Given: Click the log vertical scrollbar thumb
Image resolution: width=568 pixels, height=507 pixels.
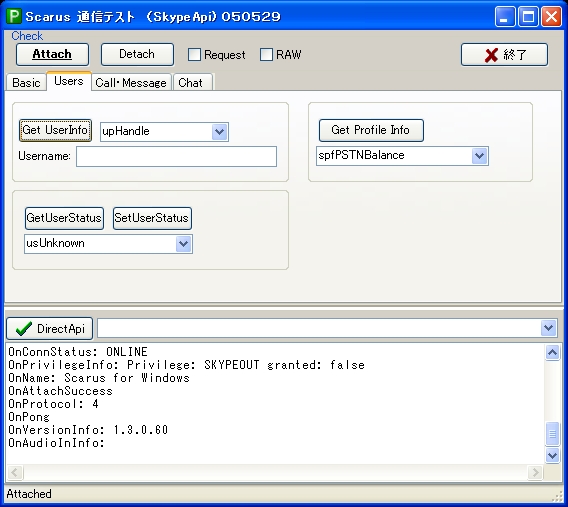Looking at the screenshot, I should click(552, 433).
